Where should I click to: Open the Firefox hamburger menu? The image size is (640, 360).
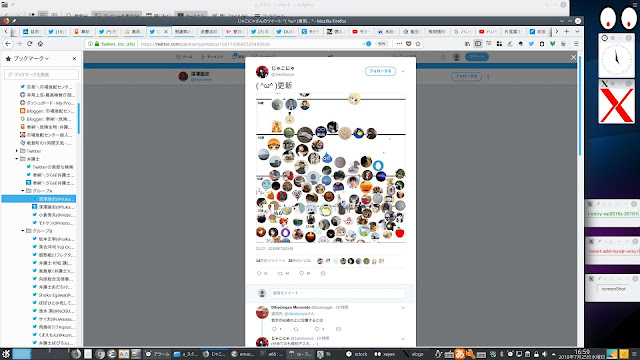(576, 44)
